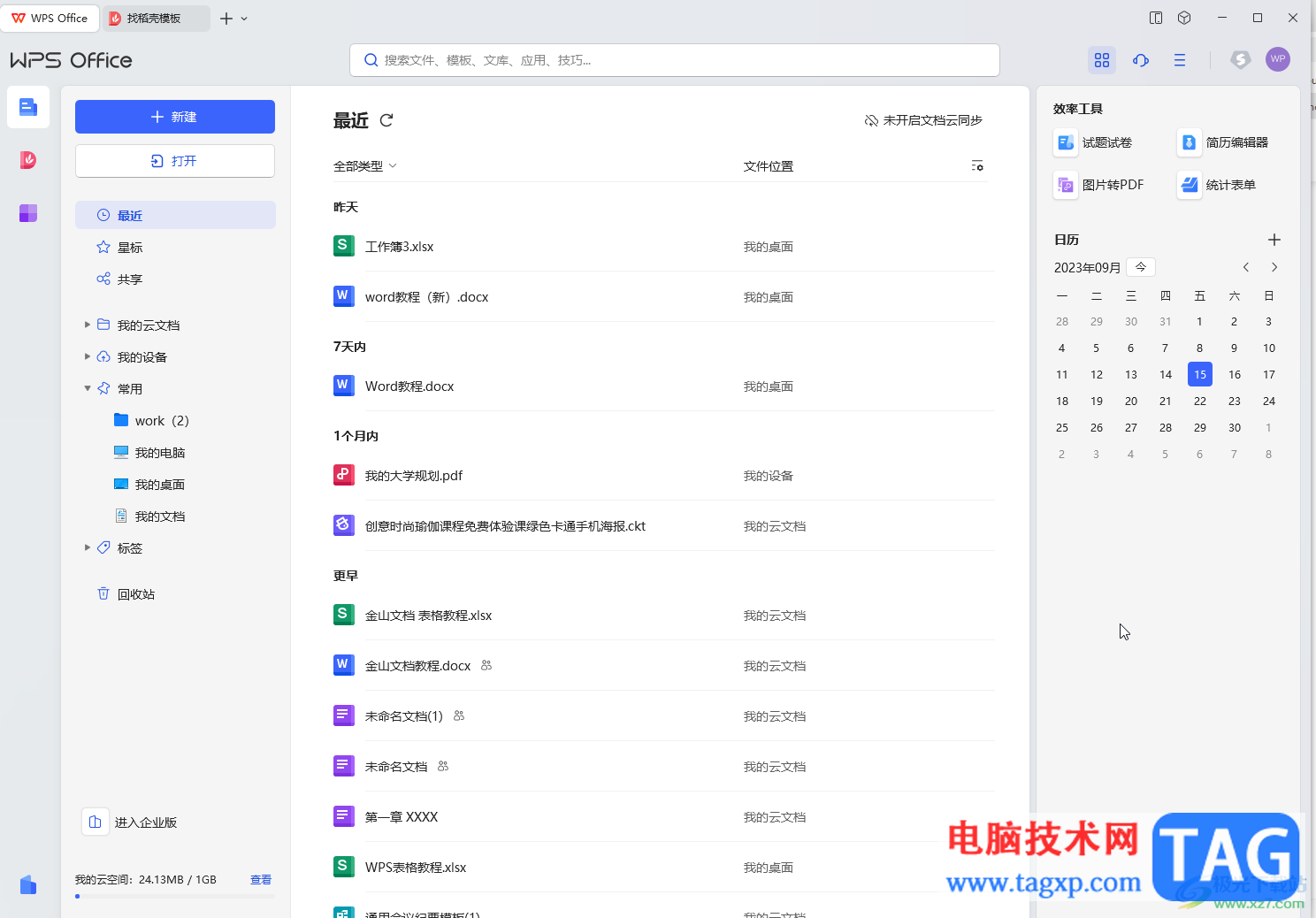Select calendar date 15
This screenshot has width=1316, height=918.
point(1200,374)
